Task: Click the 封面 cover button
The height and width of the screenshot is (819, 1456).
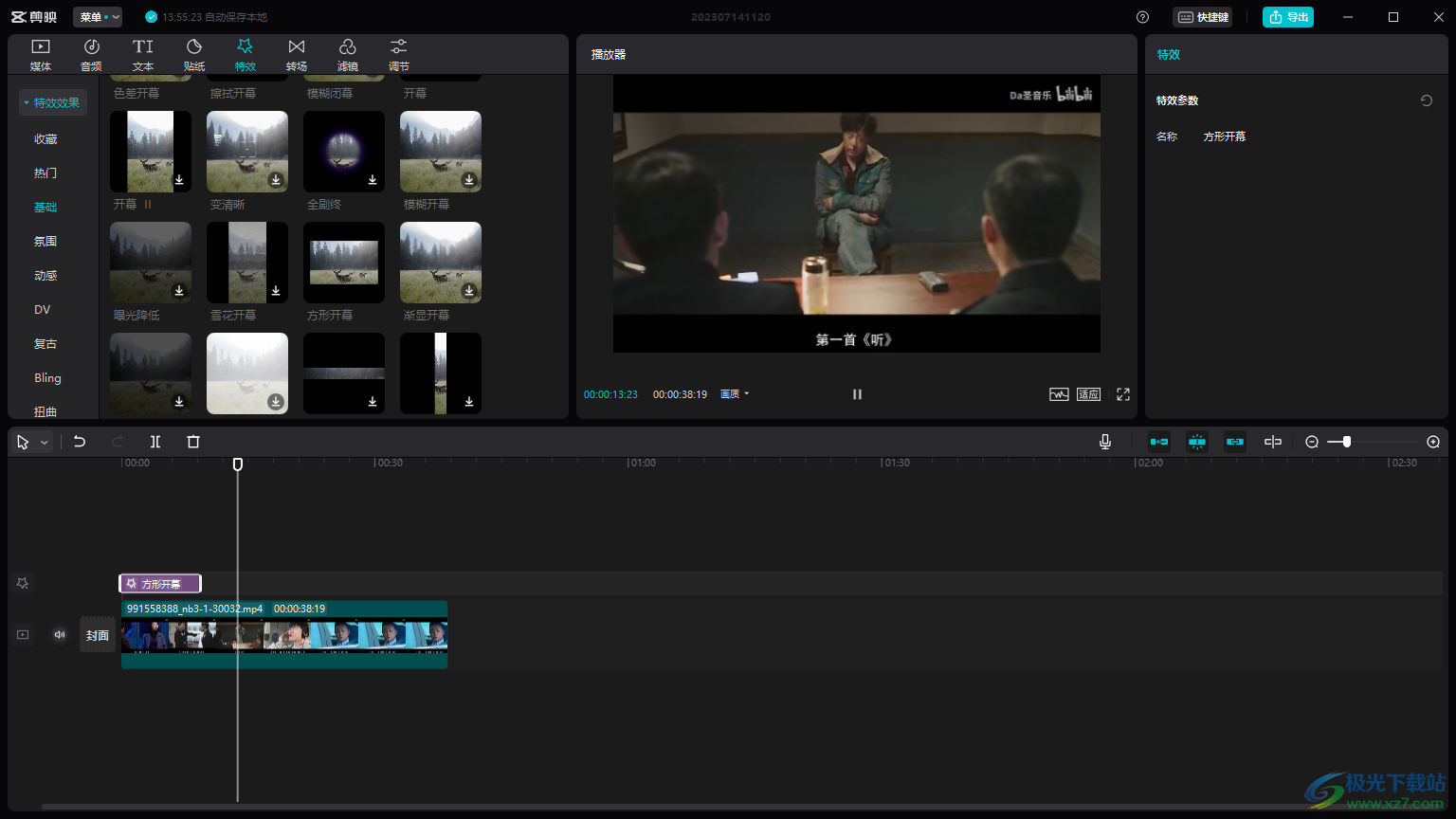Action: [x=98, y=635]
